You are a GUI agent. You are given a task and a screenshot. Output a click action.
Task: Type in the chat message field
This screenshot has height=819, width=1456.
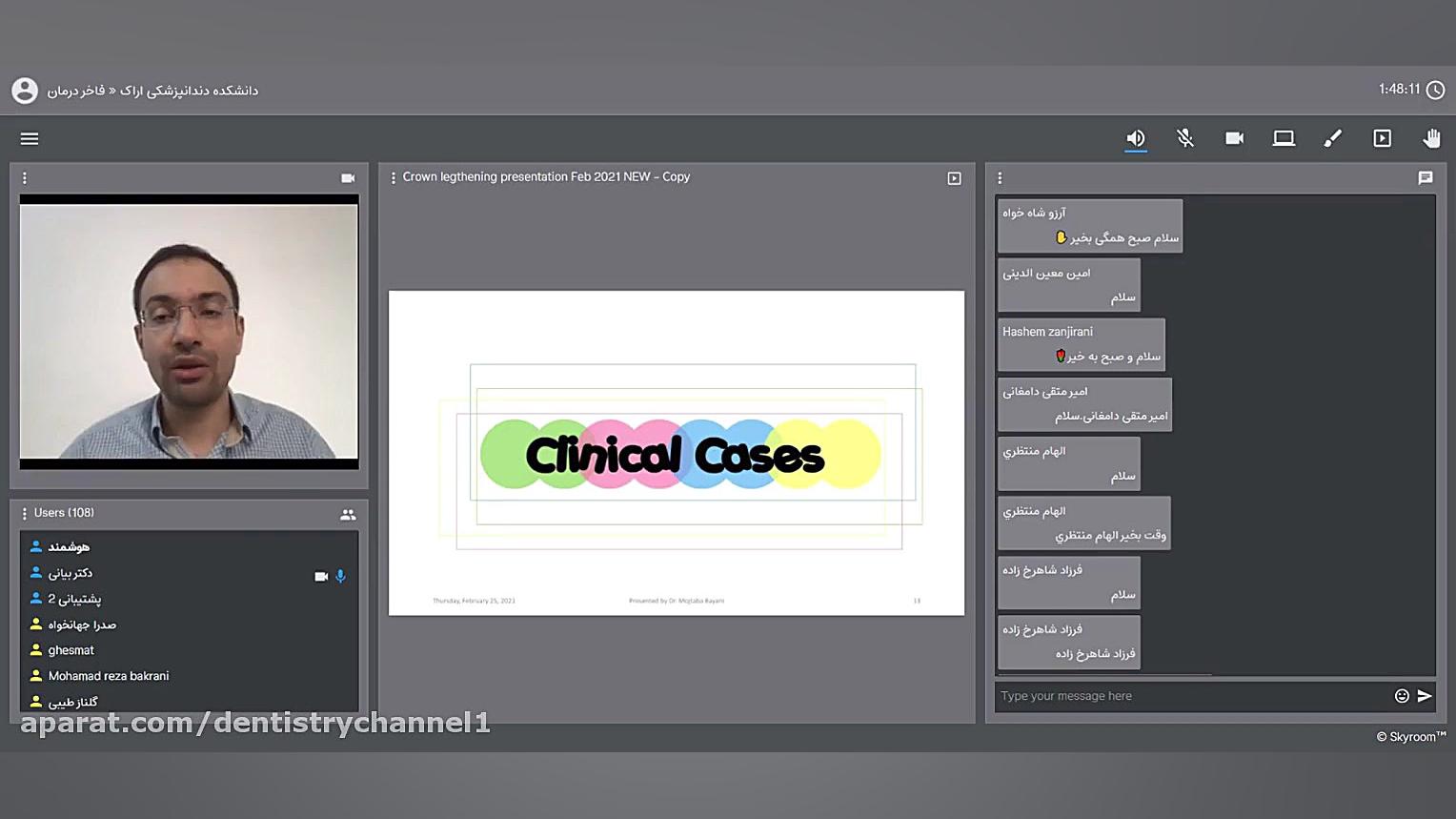1191,696
